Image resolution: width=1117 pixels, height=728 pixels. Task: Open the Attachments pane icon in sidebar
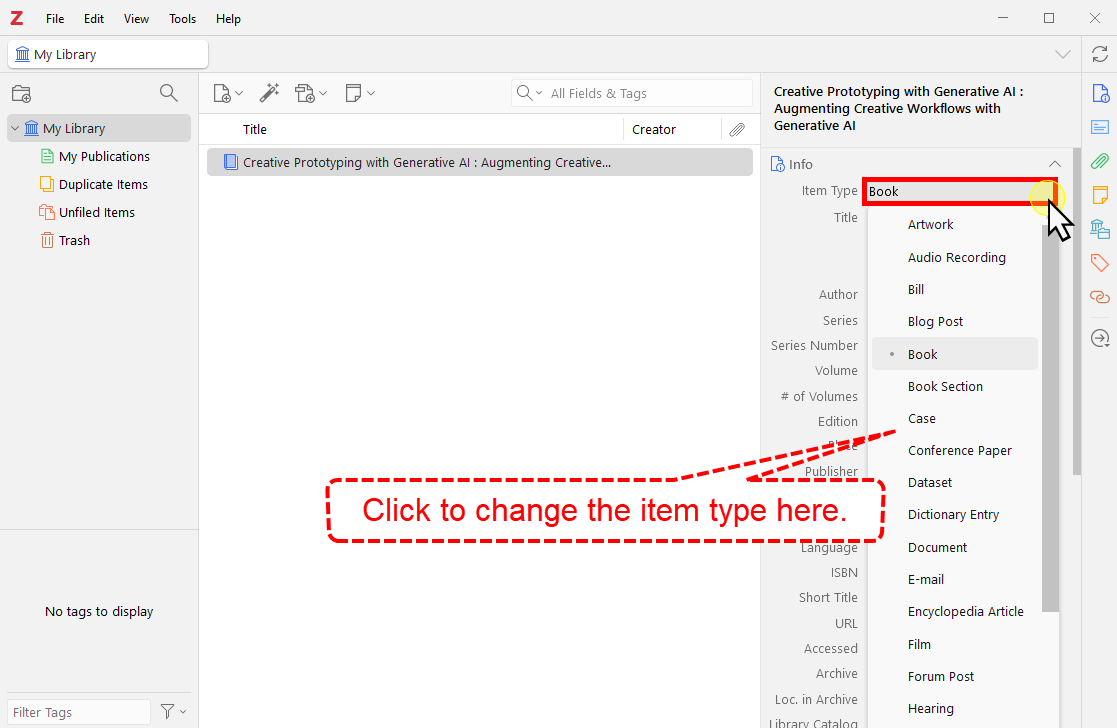coord(1099,161)
